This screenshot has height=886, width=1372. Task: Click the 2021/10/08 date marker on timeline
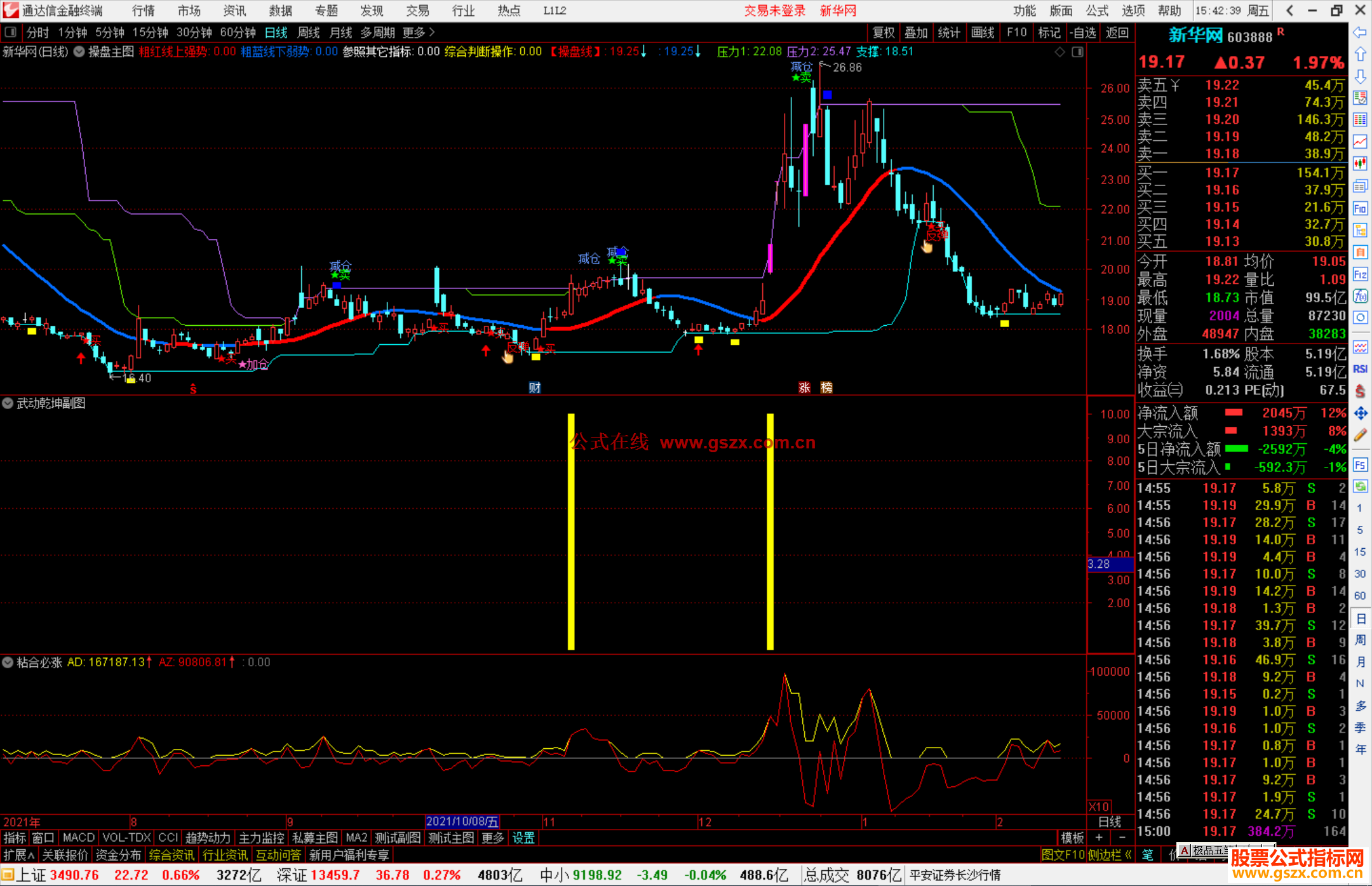point(462,821)
